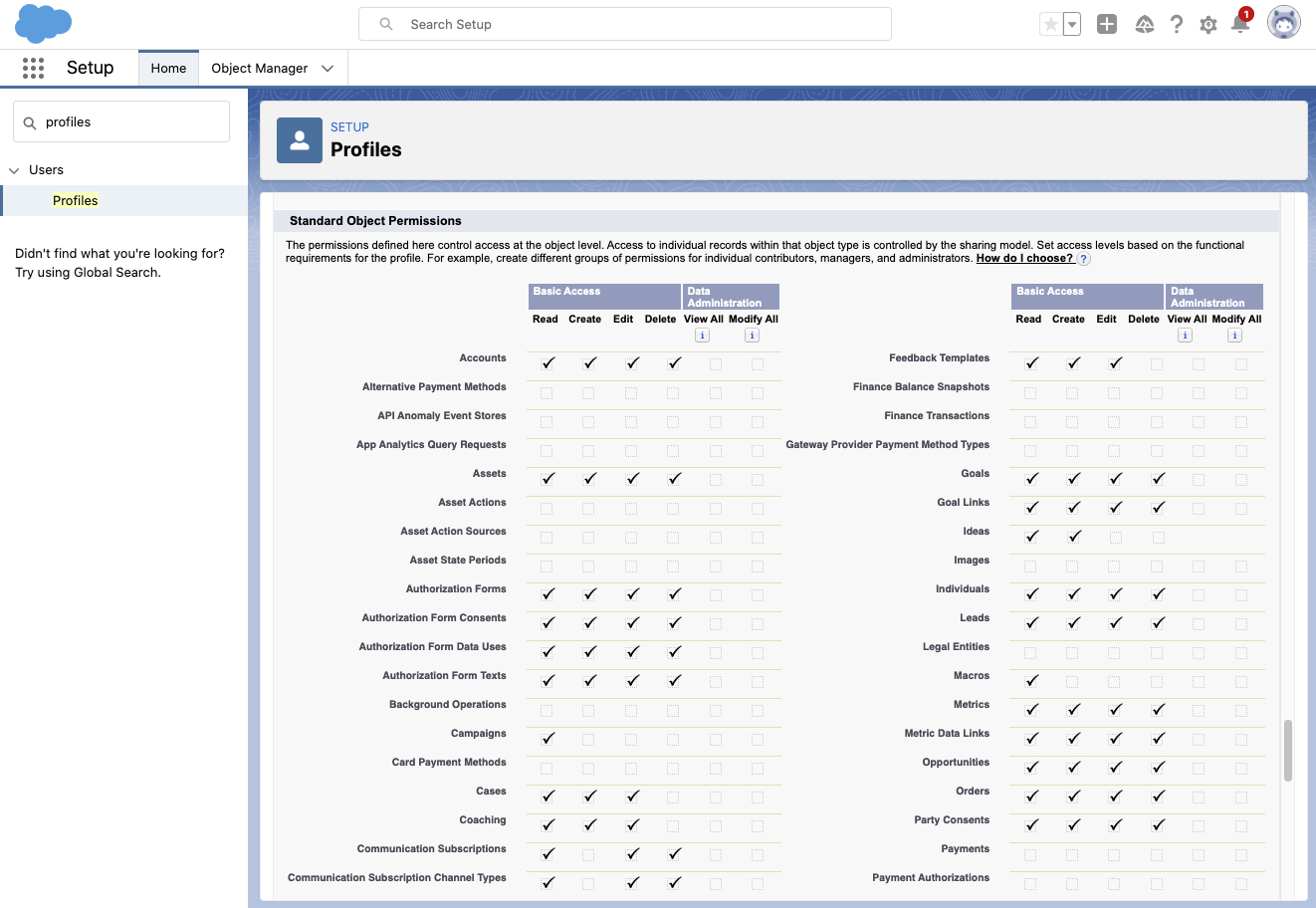
Task: Click the Help question mark icon
Action: (1177, 25)
